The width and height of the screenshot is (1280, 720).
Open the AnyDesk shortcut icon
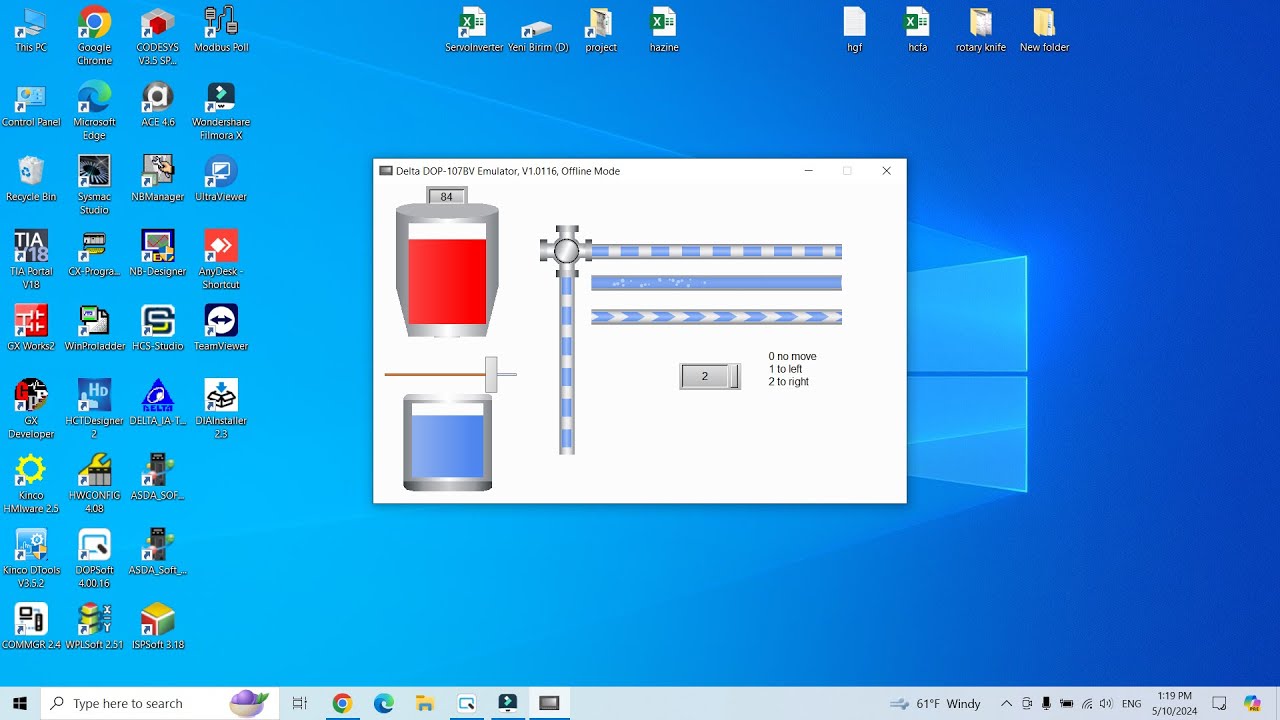221,259
